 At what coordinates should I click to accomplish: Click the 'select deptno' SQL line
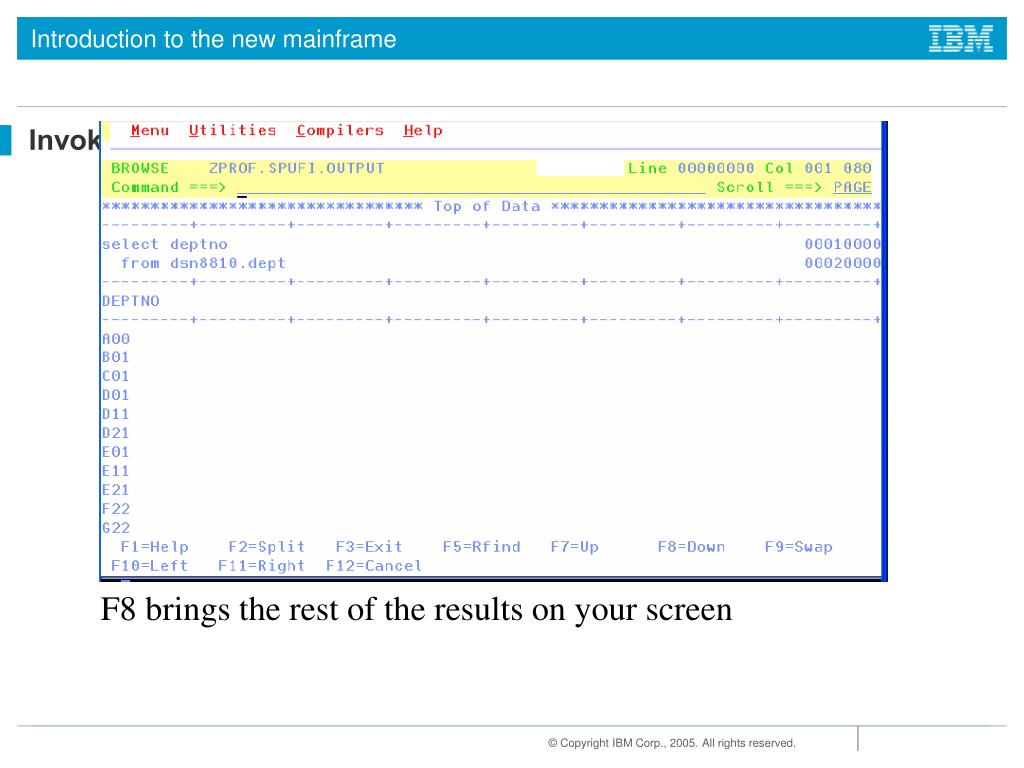(x=165, y=244)
